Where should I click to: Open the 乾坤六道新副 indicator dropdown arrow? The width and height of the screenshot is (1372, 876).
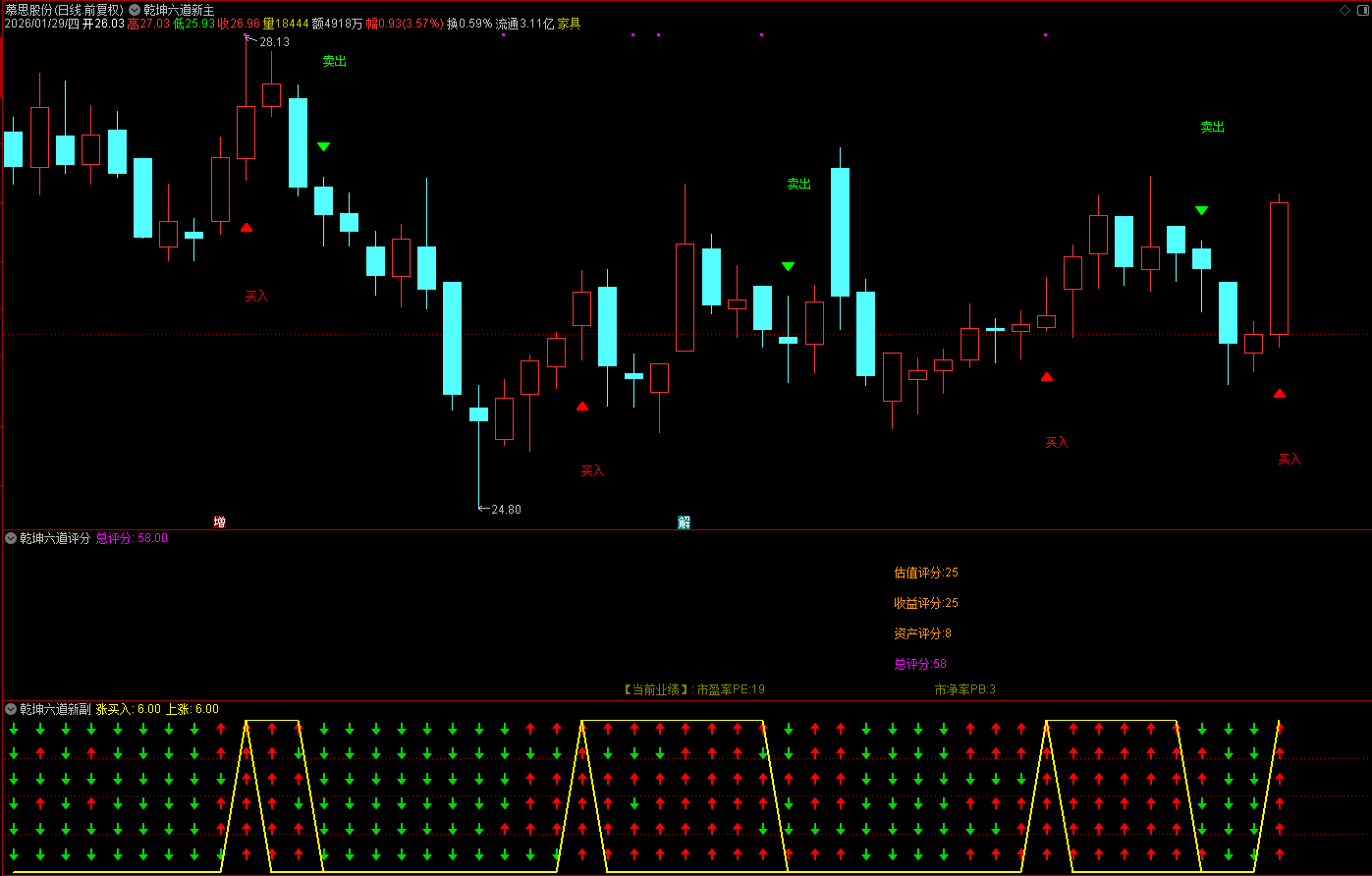pos(11,709)
